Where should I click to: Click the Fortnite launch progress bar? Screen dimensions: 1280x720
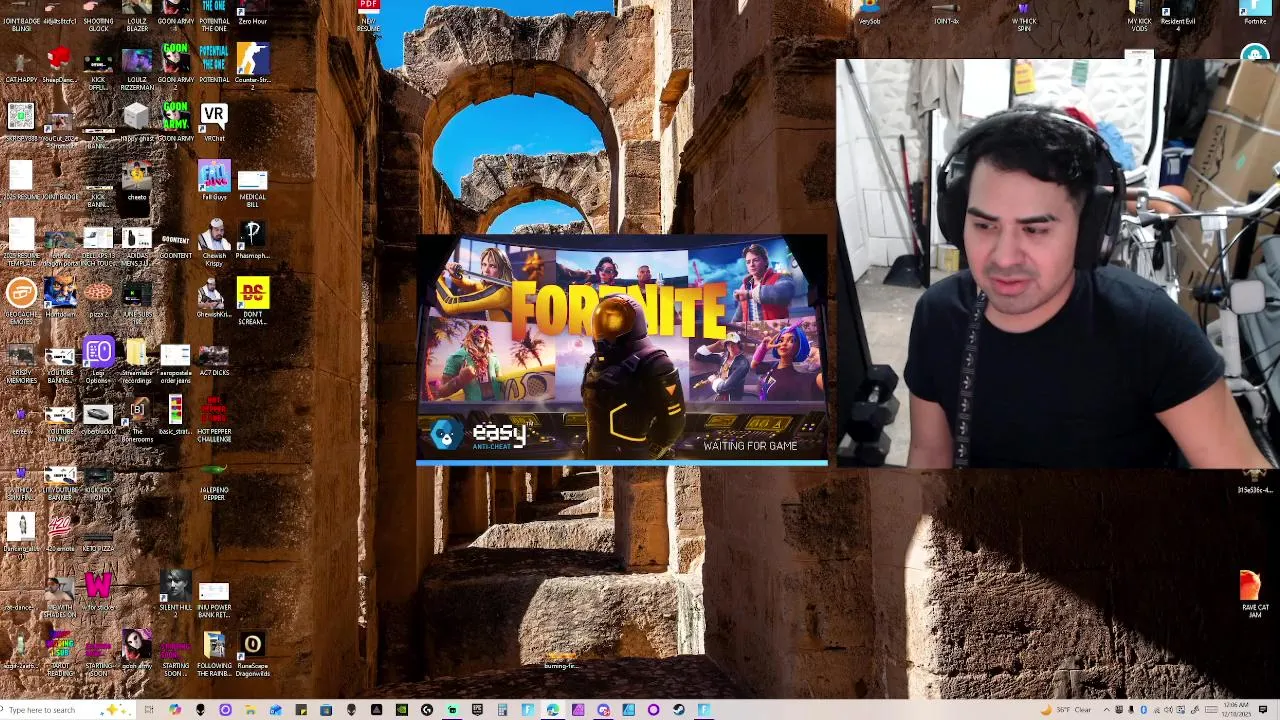point(622,463)
